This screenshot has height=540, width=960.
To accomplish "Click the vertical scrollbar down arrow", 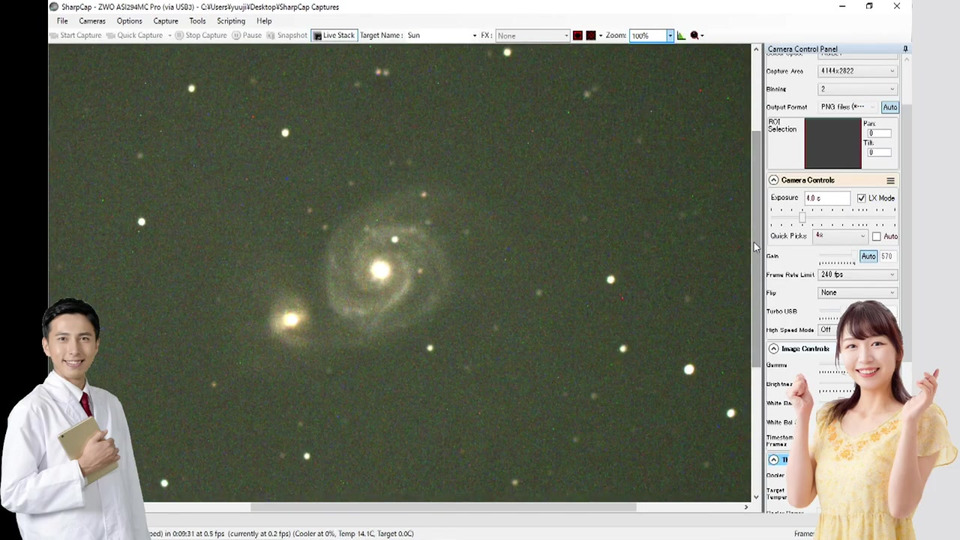I will 756,497.
